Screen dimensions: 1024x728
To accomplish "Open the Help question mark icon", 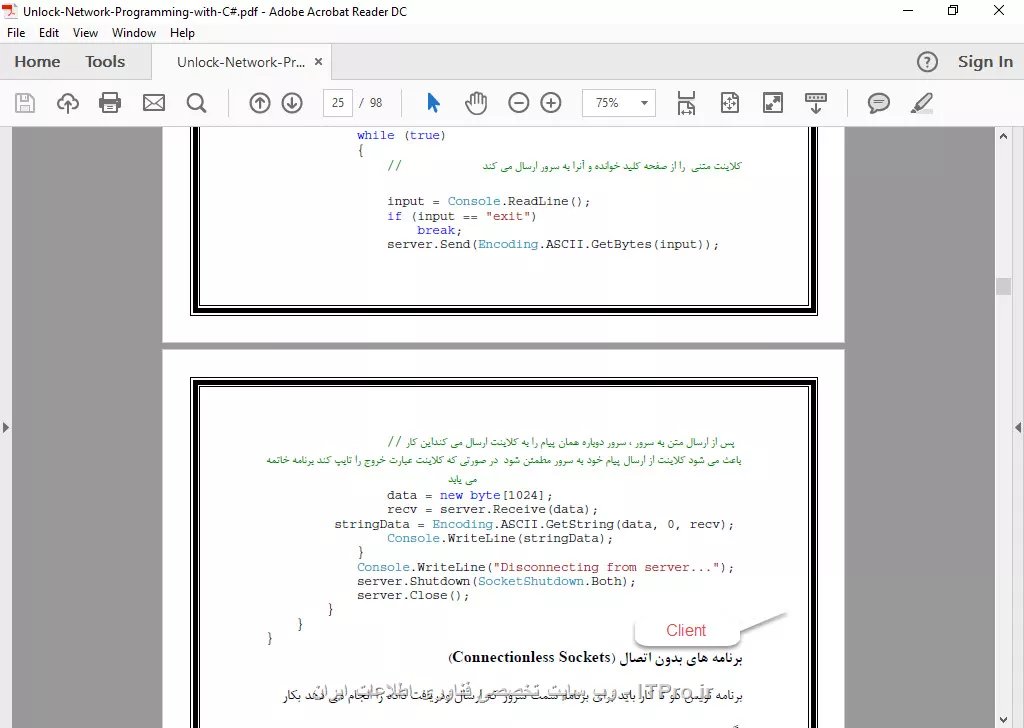I will pos(927,62).
